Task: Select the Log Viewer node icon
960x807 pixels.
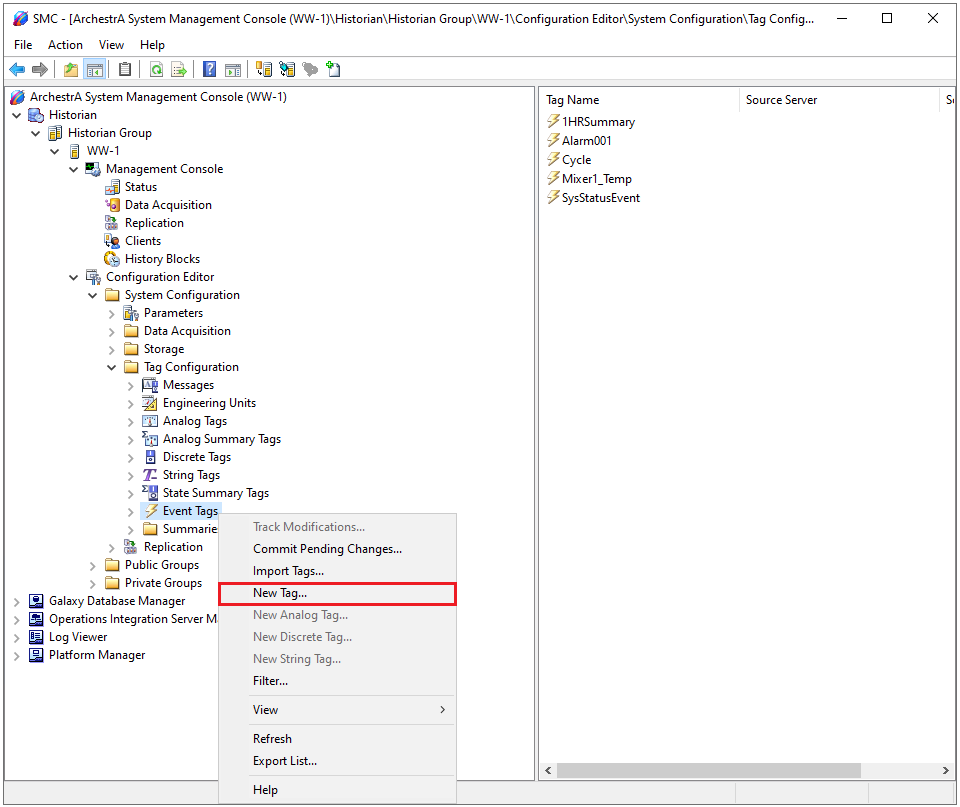Action: 36,637
